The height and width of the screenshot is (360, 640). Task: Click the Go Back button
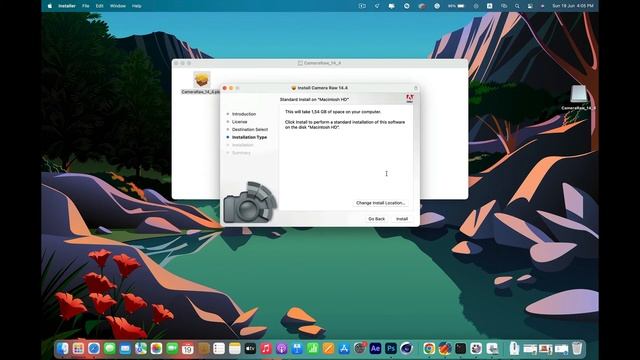pyautogui.click(x=376, y=219)
